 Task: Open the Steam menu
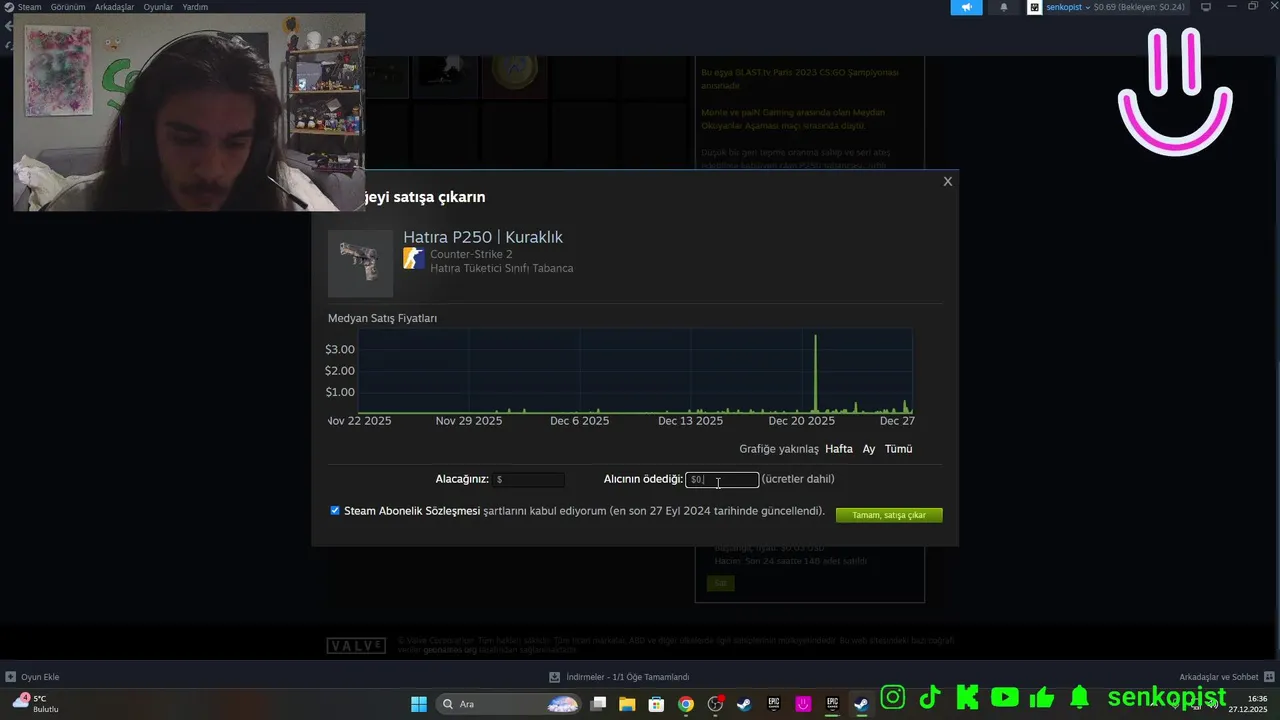click(x=29, y=7)
